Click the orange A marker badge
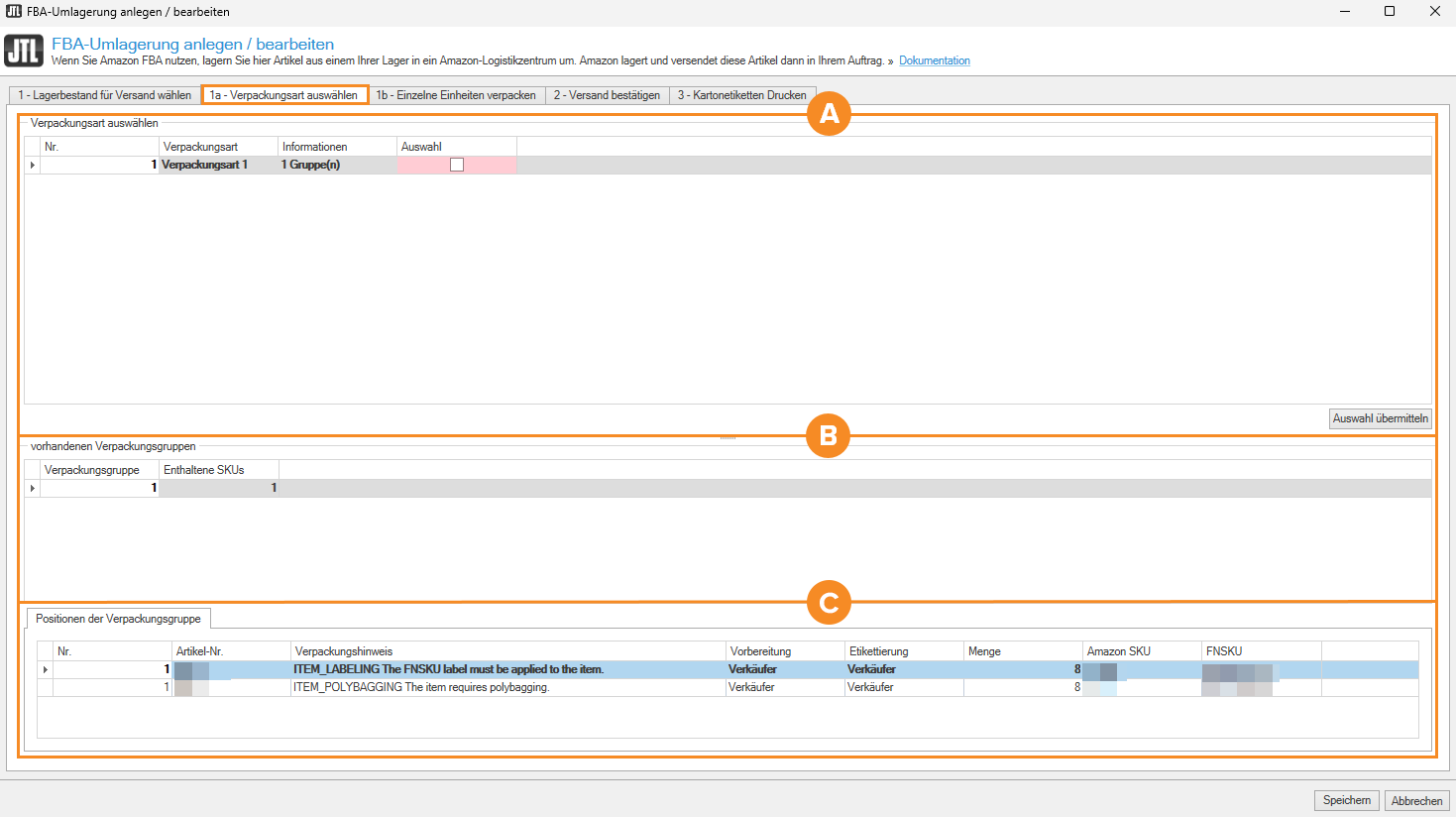The image size is (1456, 817). coord(829,114)
